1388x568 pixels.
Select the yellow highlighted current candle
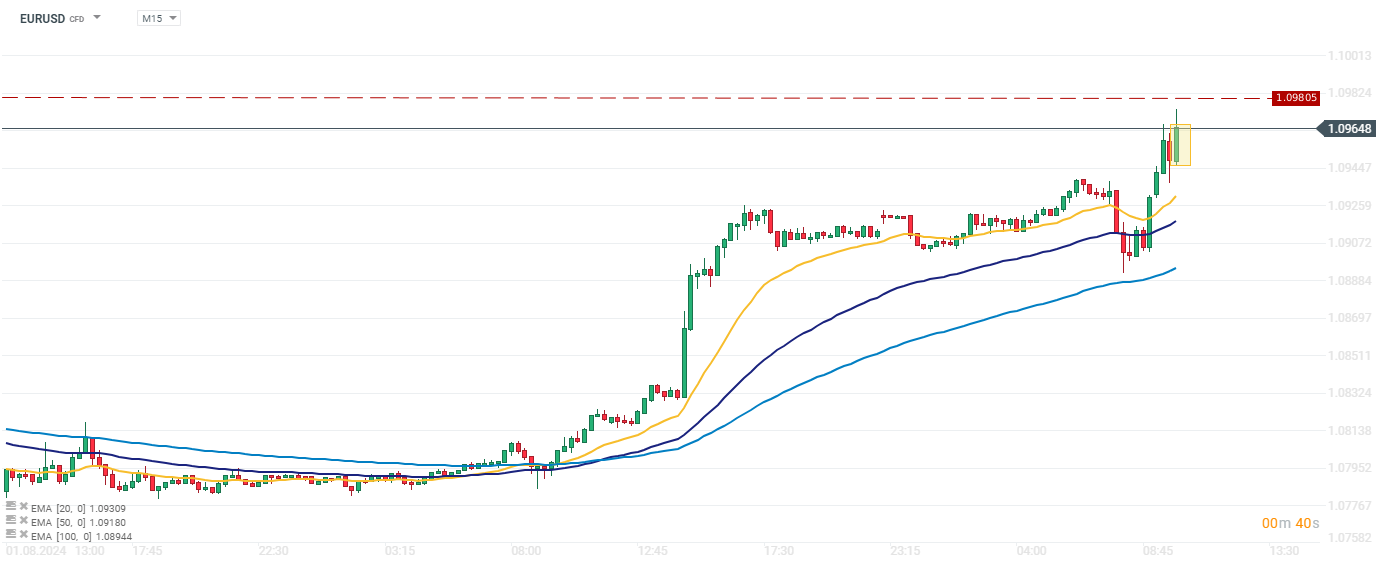tap(1180, 145)
